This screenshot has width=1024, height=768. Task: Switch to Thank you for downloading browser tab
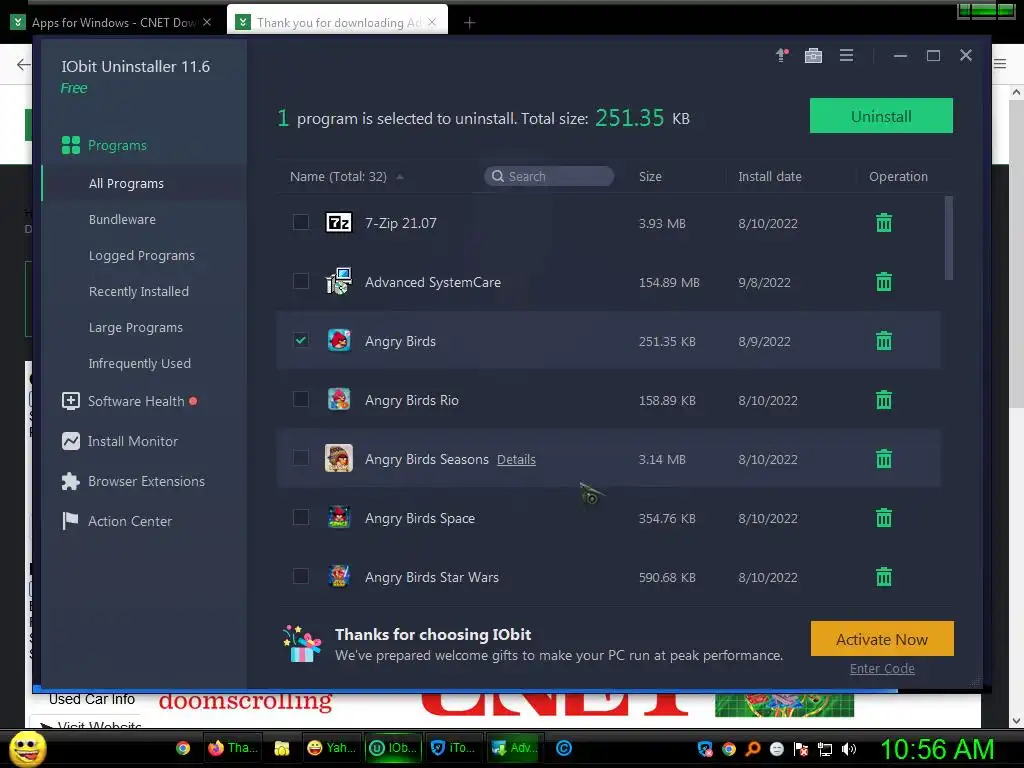(338, 22)
